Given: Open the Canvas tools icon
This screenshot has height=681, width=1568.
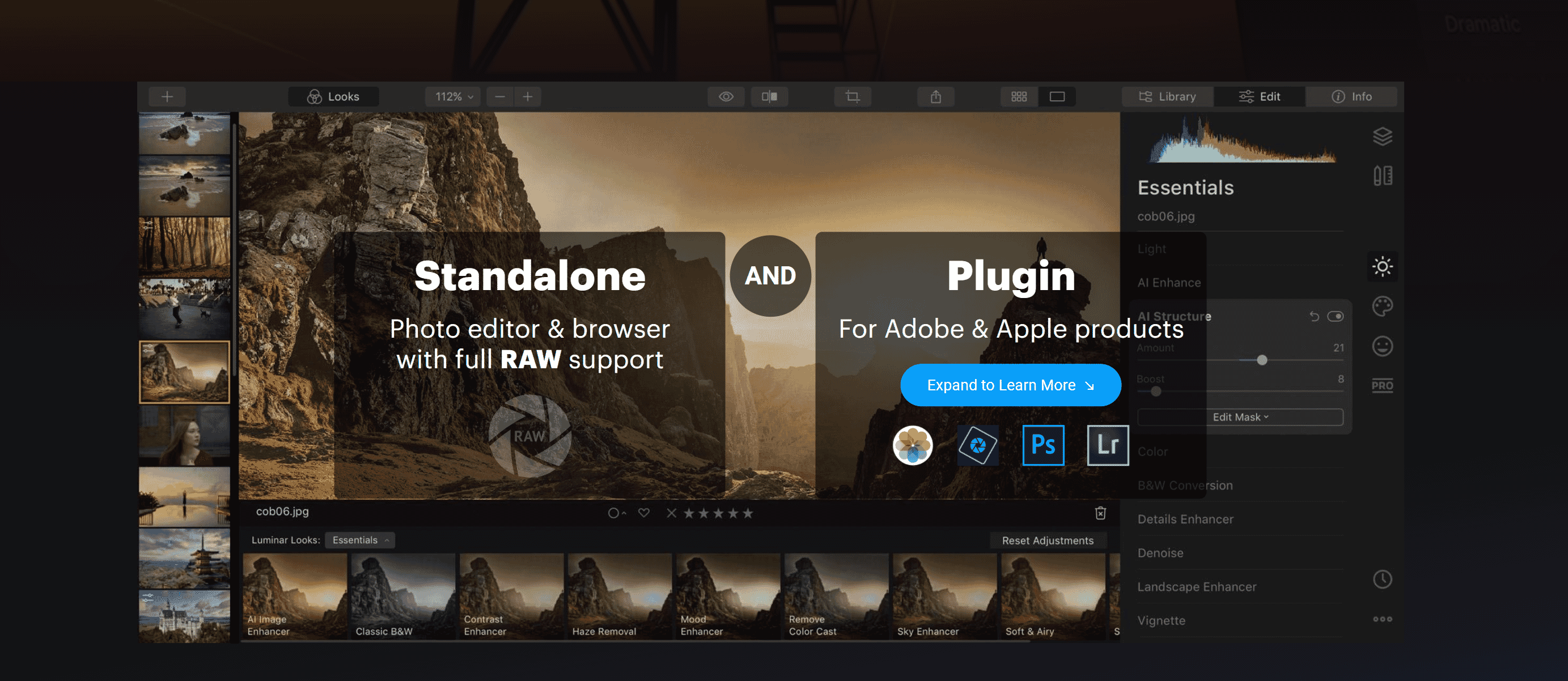Looking at the screenshot, I should [1383, 176].
